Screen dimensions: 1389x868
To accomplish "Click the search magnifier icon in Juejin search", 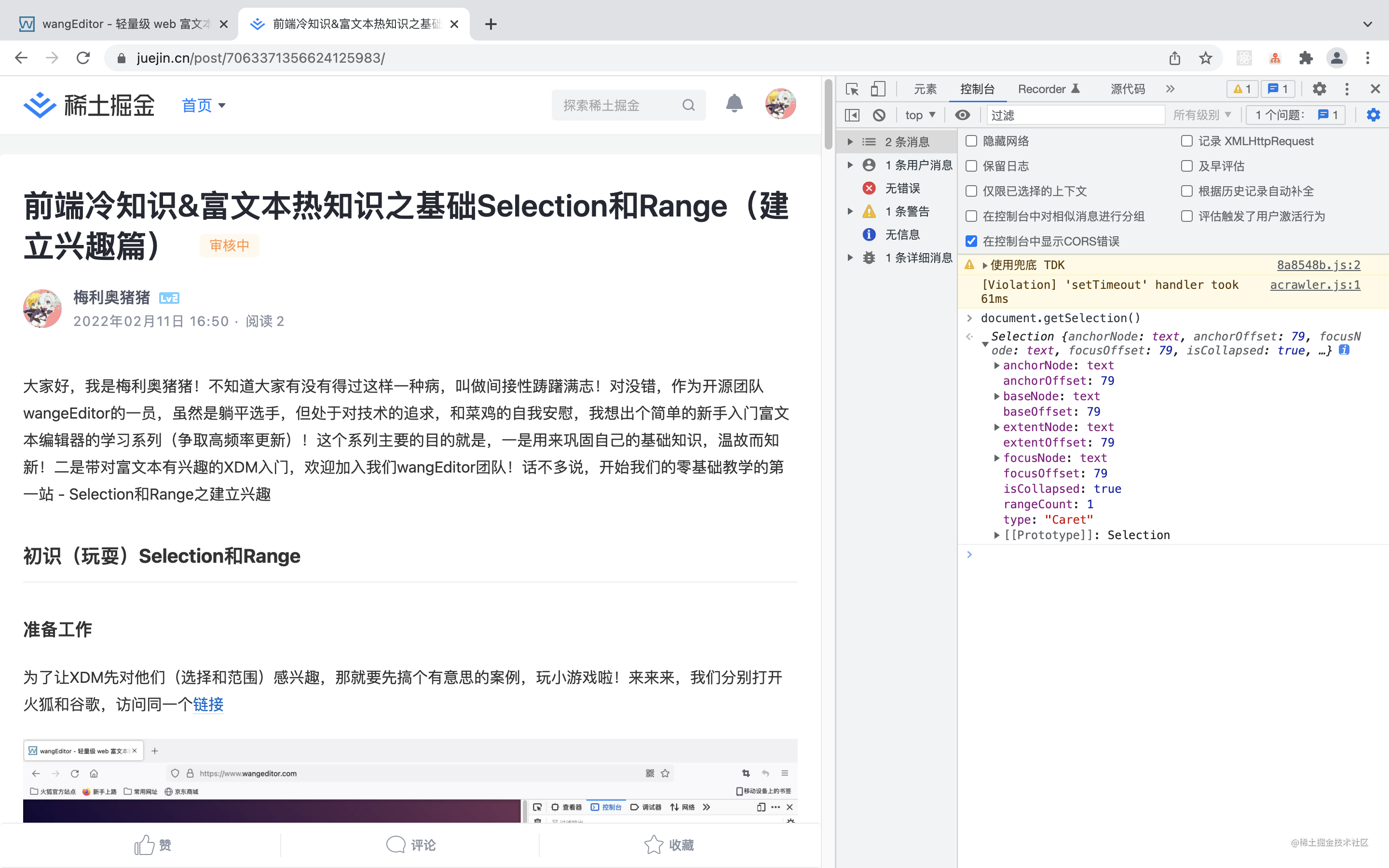I will point(688,105).
